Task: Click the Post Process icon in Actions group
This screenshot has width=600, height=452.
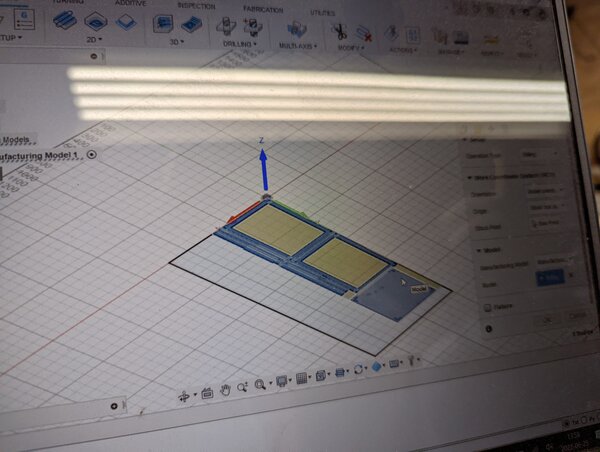Action: (x=412, y=36)
